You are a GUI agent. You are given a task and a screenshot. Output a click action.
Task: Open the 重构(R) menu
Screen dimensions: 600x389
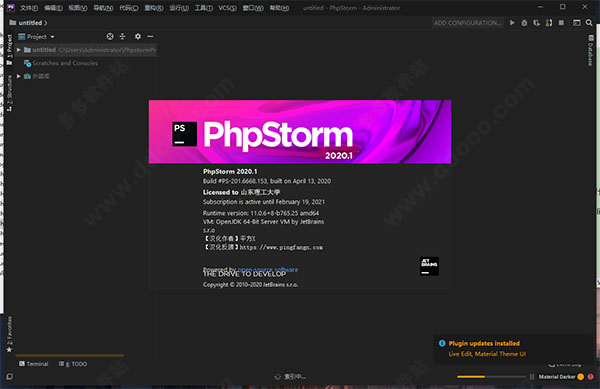153,8
